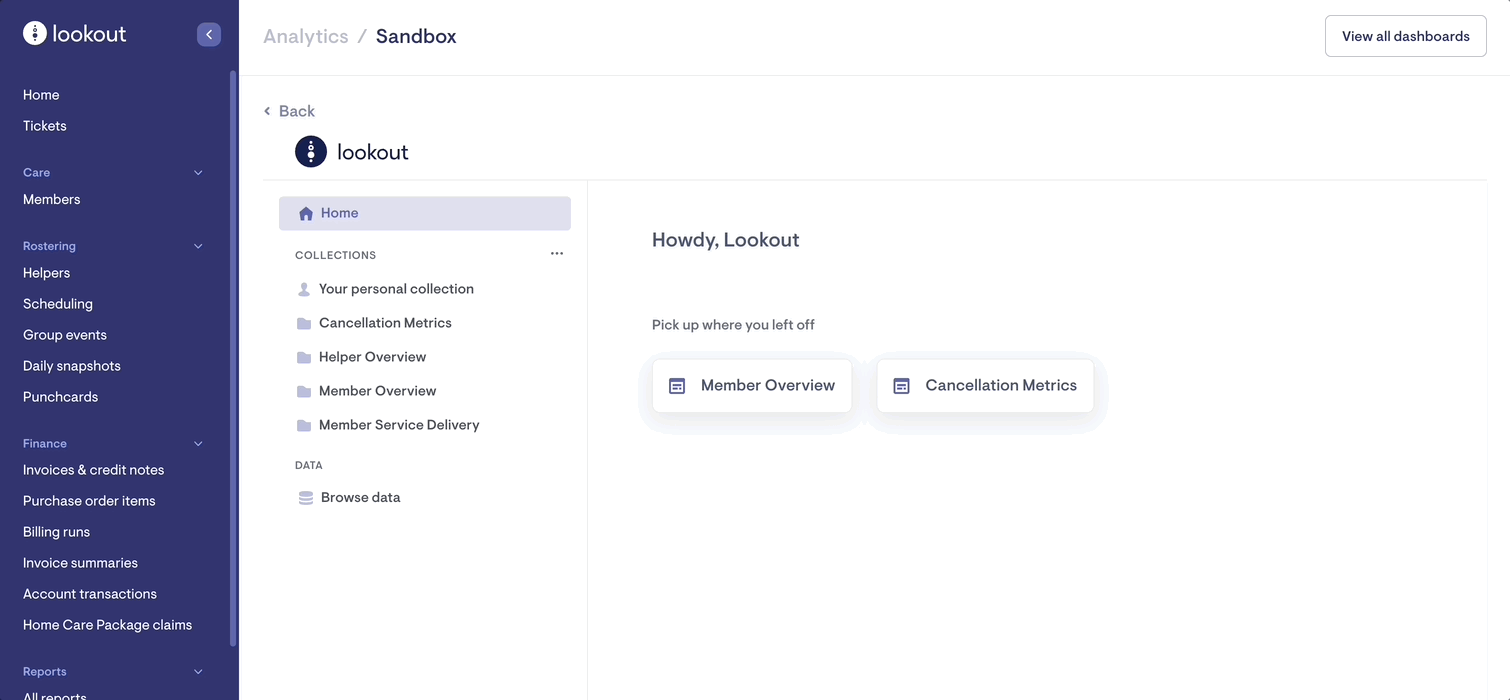Click the Analytics breadcrumb link
1510x700 pixels.
(x=306, y=36)
